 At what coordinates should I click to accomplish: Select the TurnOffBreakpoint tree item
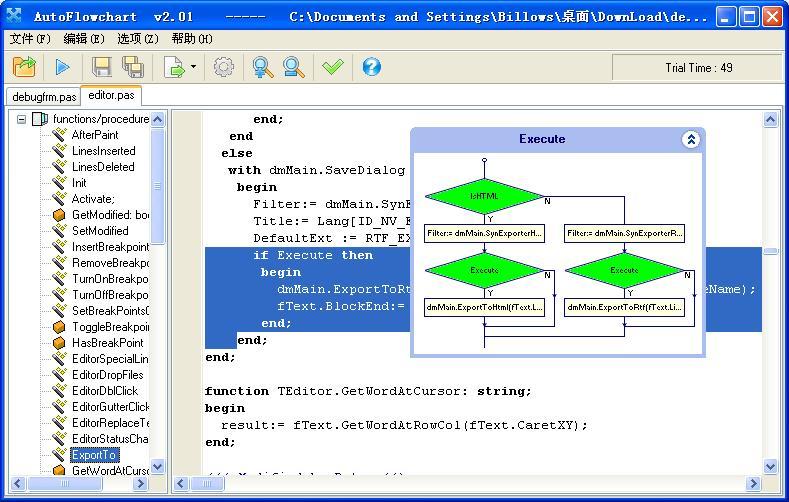pos(110,295)
